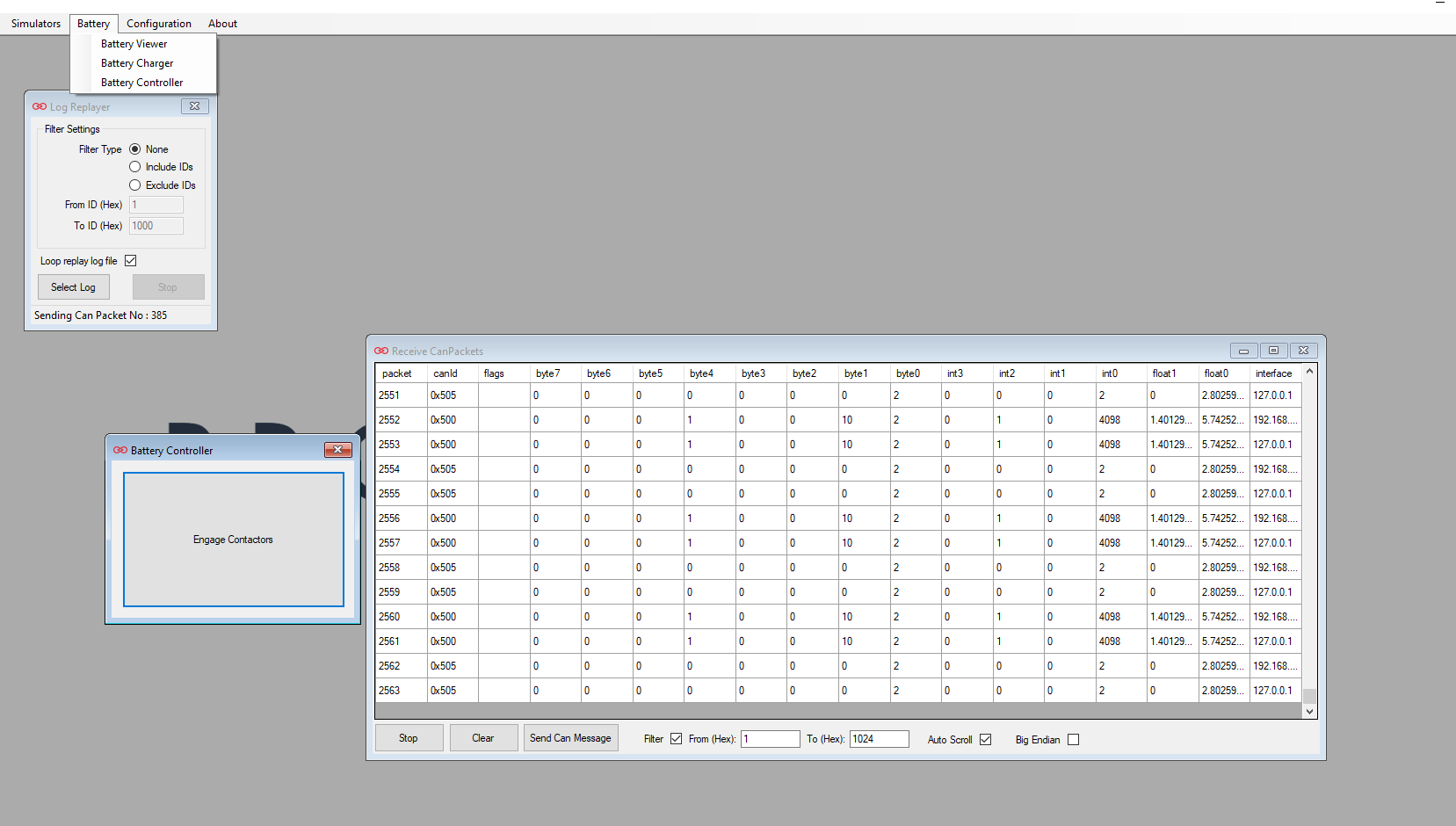Select packet row 2551
1456x826 pixels.
839,395
